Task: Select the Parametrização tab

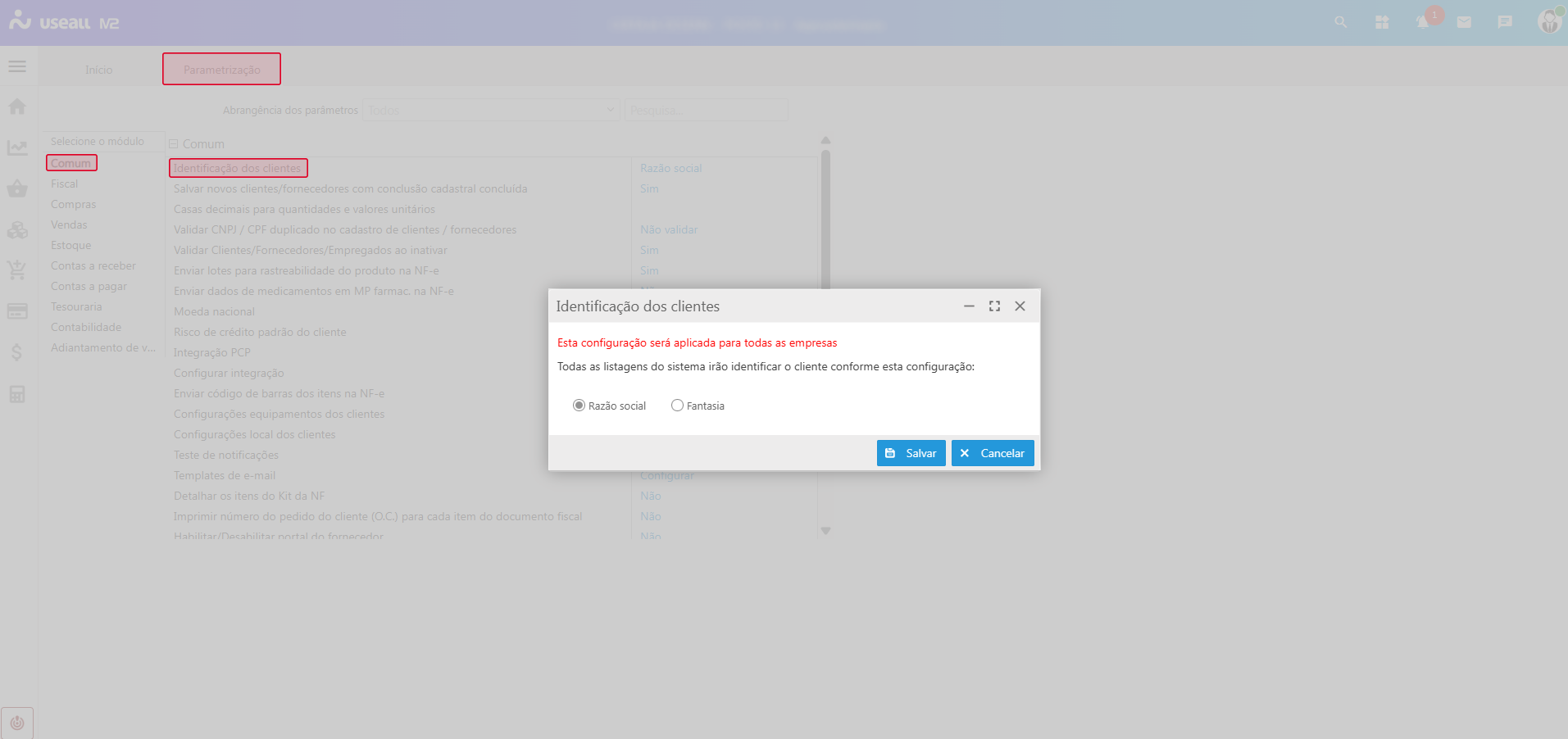Action: (221, 70)
